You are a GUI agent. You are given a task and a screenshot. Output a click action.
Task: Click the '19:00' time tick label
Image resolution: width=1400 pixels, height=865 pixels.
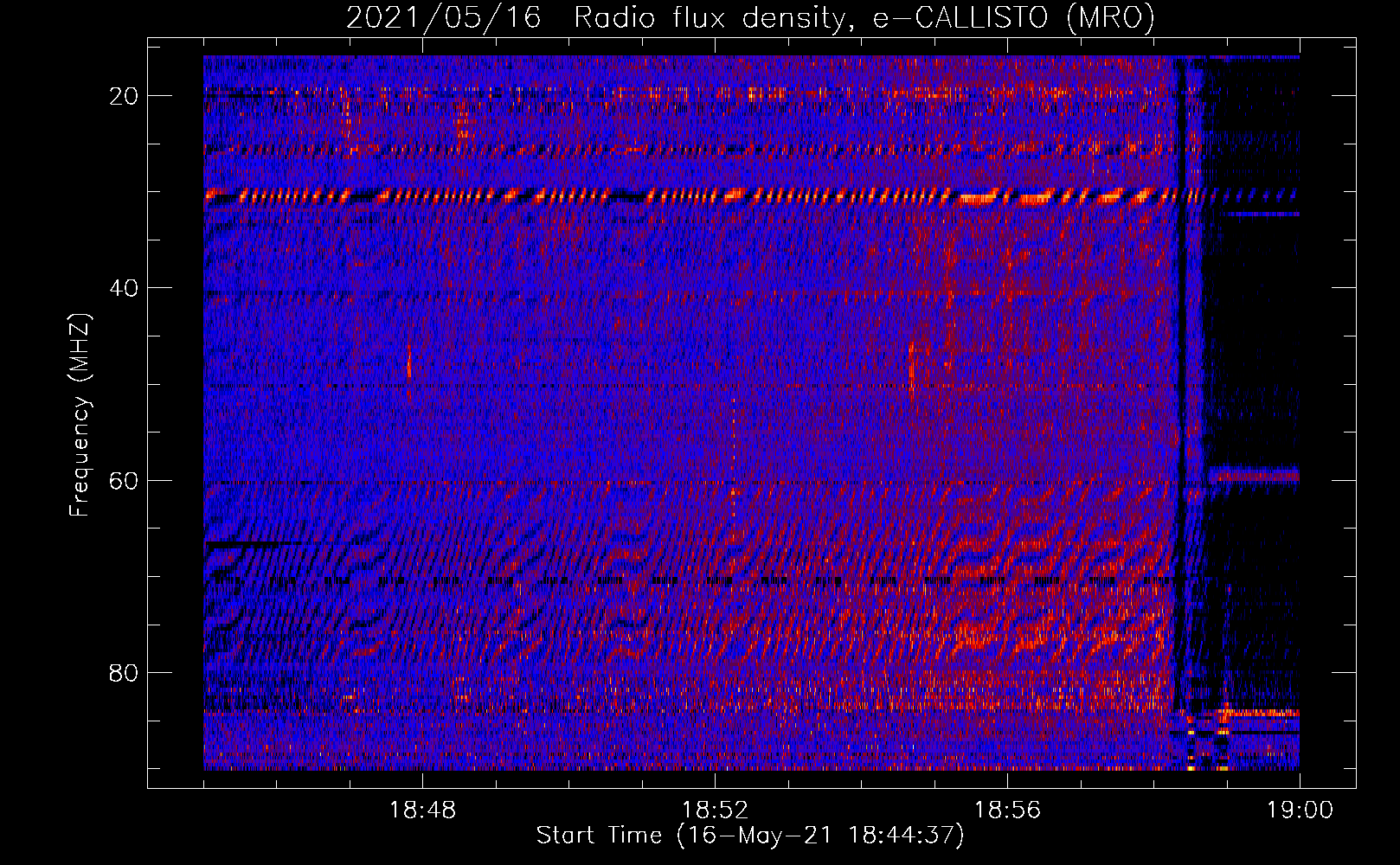[x=1300, y=811]
